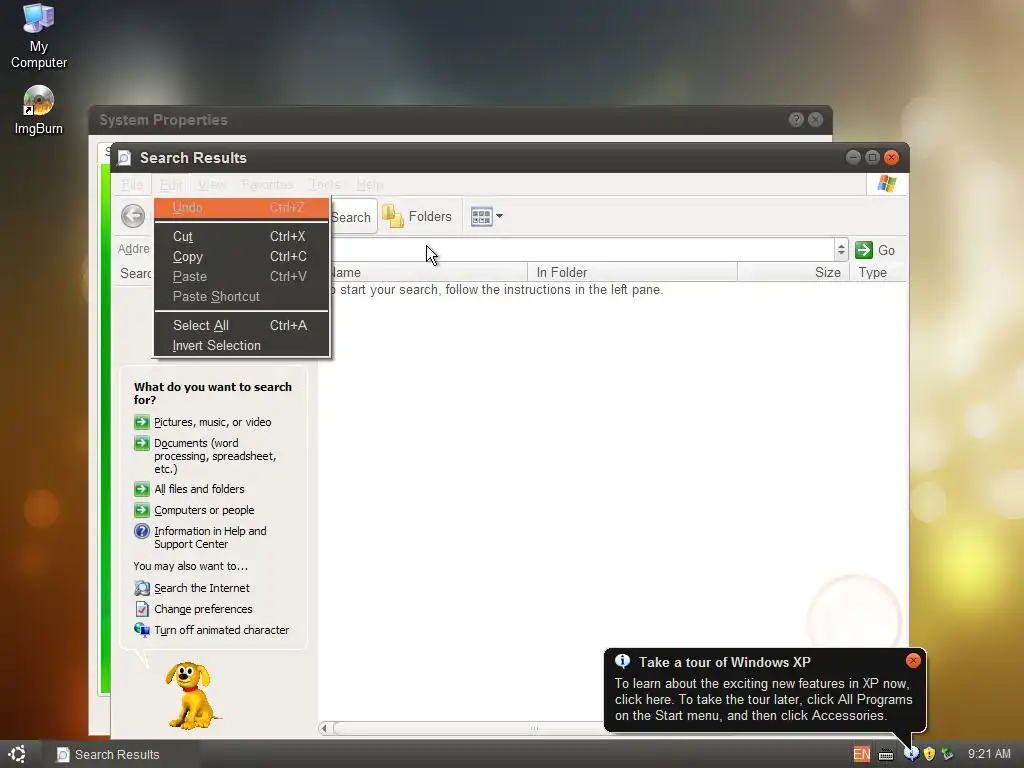The image size is (1024, 768).
Task: Close the Windows XP tour balloon
Action: pos(913,660)
